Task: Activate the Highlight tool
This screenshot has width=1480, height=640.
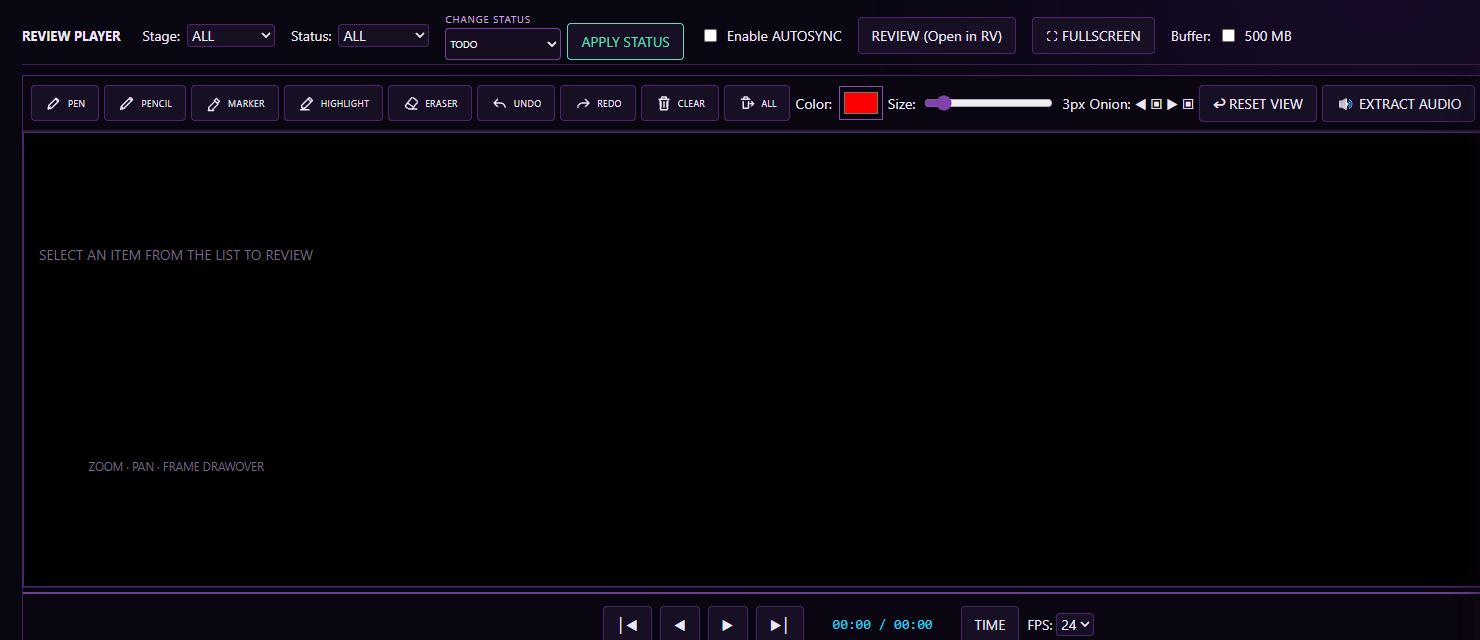Action: pyautogui.click(x=334, y=103)
